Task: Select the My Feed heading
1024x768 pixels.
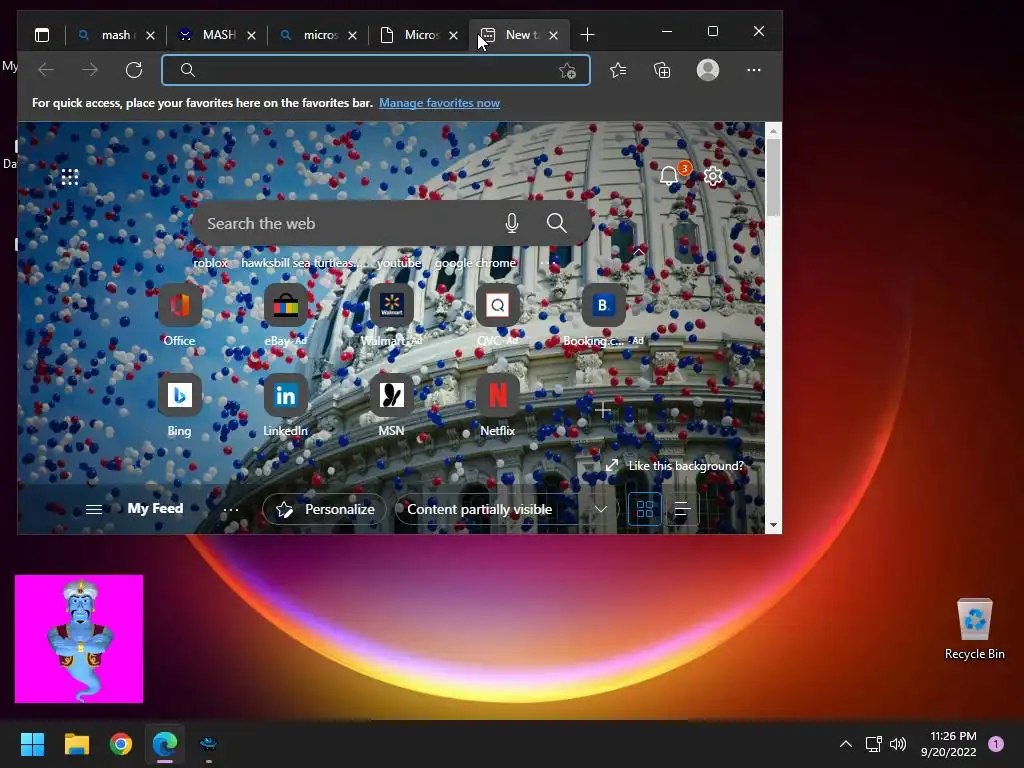Action: (x=155, y=509)
